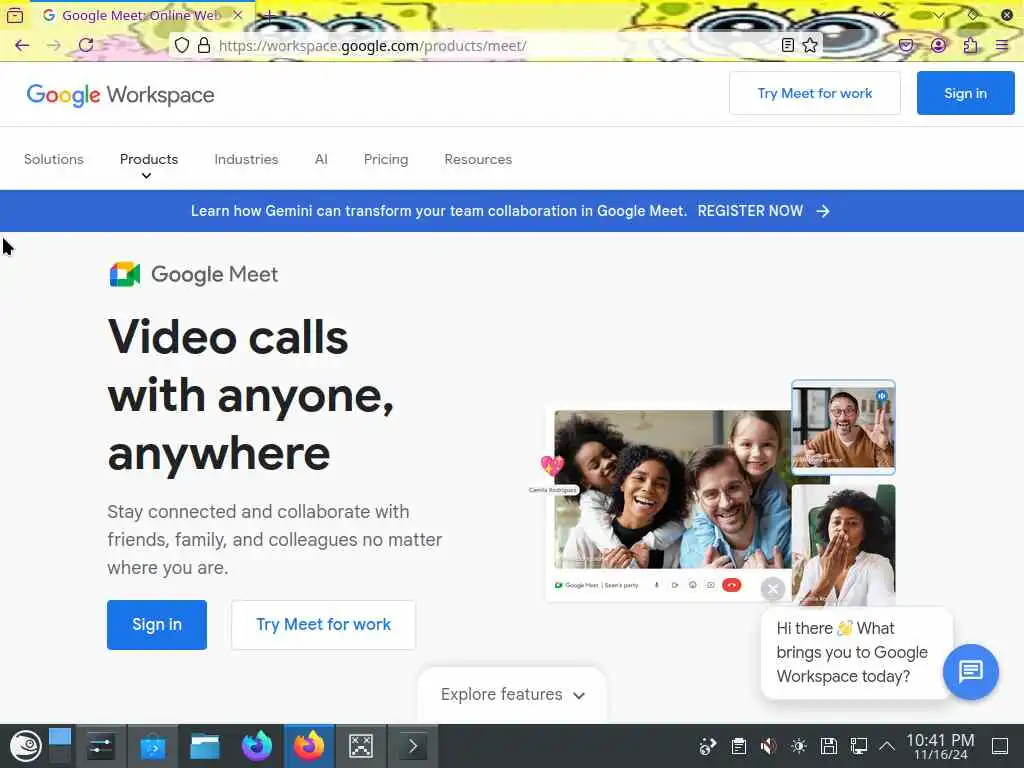Open the Solutions menu
Screen dimensions: 1024x768
(54, 159)
